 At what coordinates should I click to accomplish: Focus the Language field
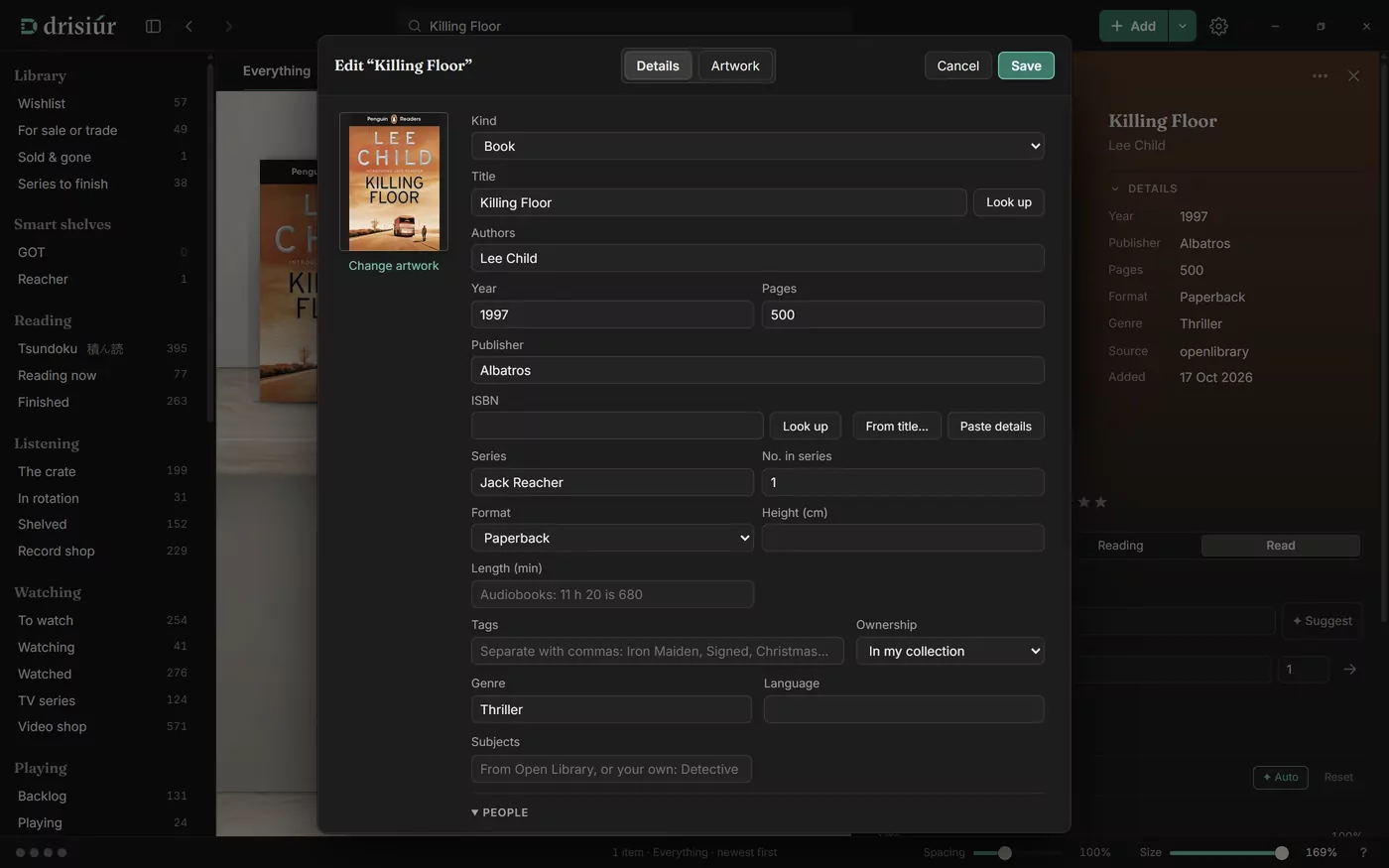click(x=904, y=709)
